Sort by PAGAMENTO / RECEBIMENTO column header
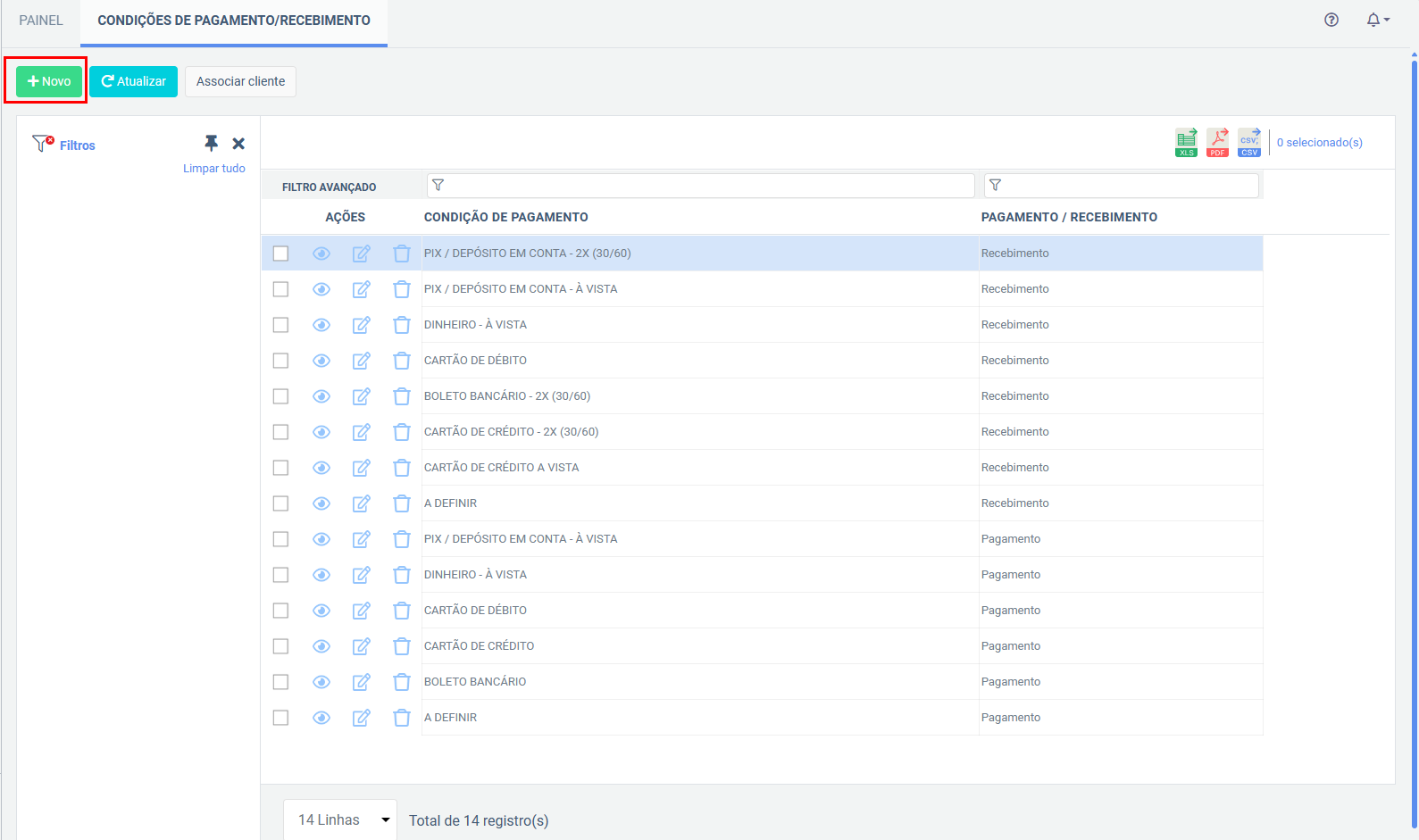Screen dimensions: 1419x840 coord(1069,217)
